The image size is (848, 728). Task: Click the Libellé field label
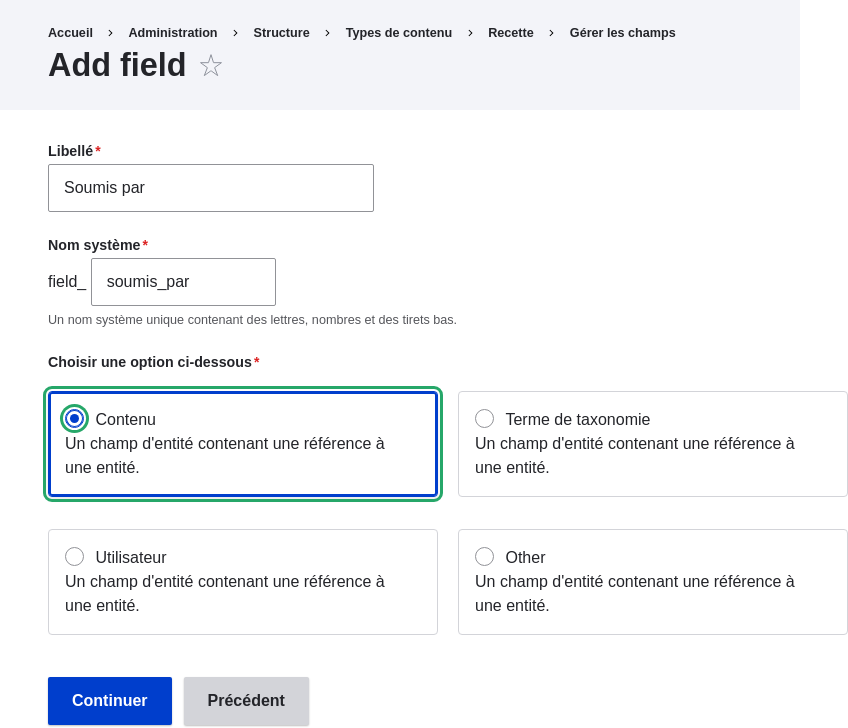click(x=70, y=151)
